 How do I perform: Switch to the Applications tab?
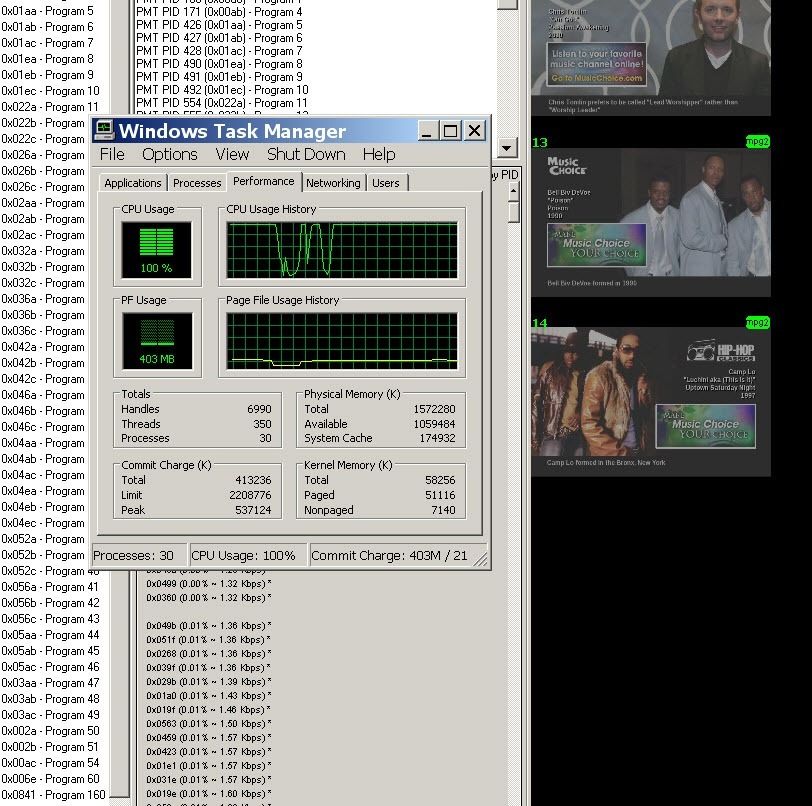[x=133, y=183]
